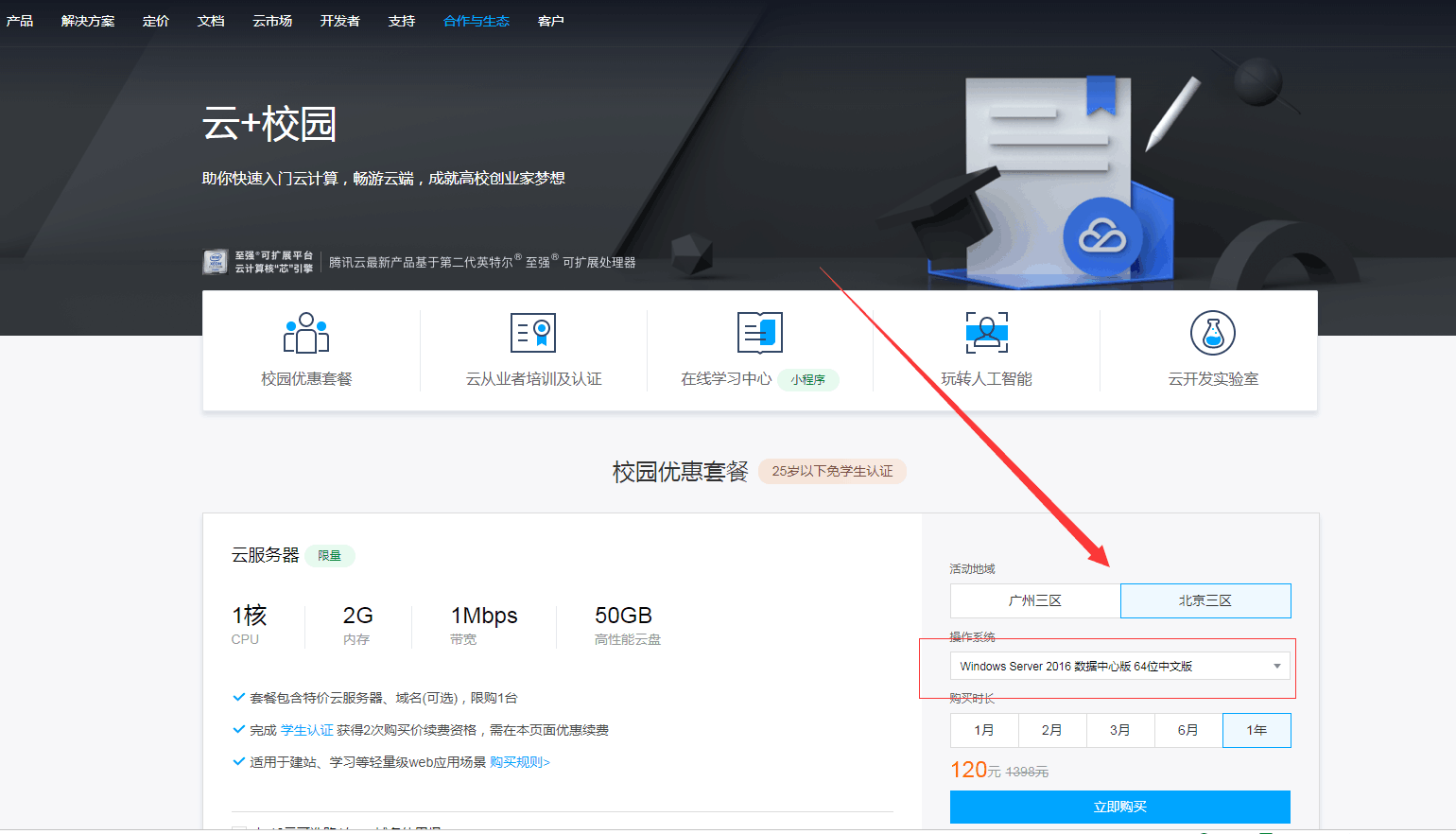Click the blue cloud logo in banner

(1102, 236)
